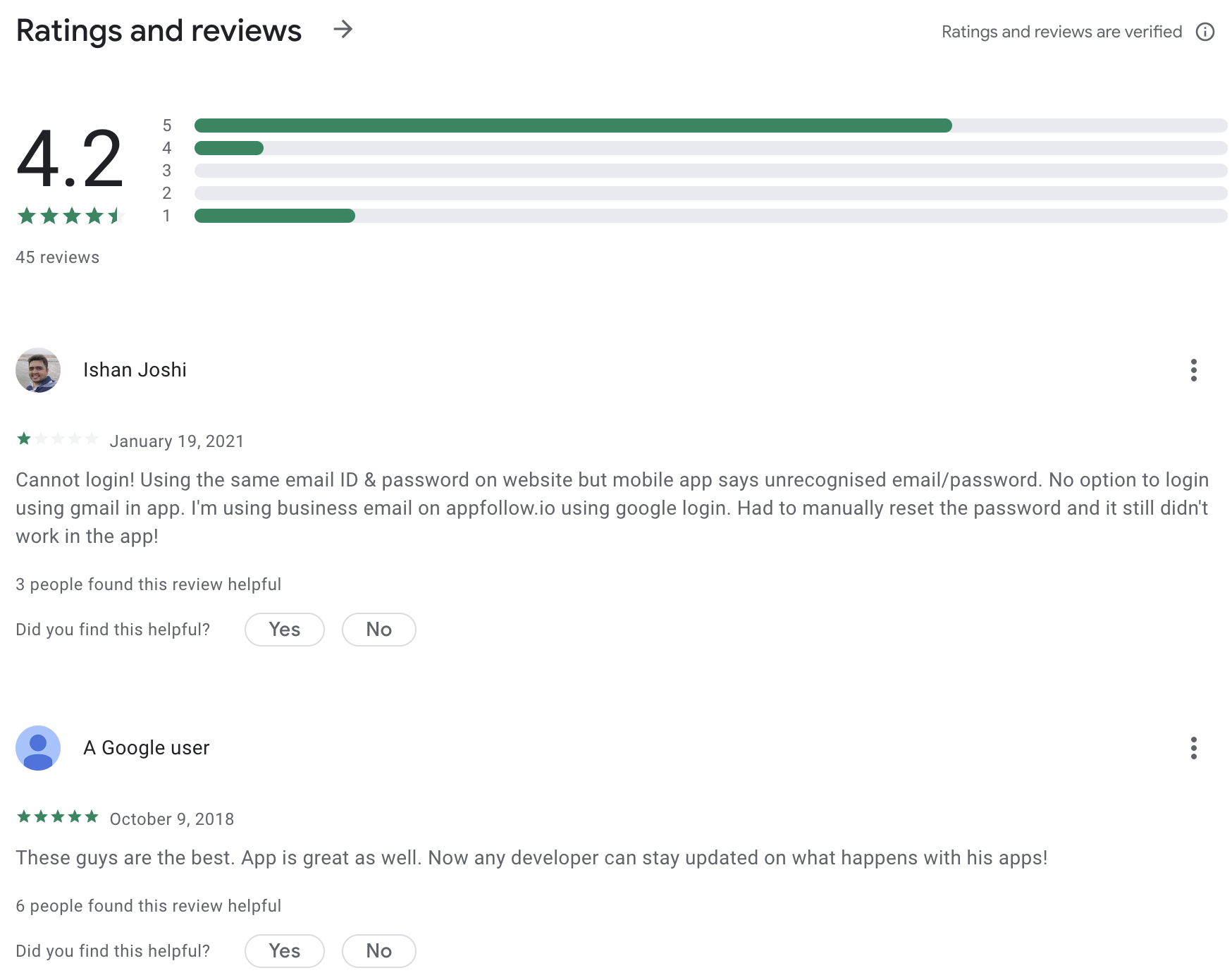1232x980 pixels.
Task: Mark Ishan Joshi's review not helpful with No
Action: coord(379,630)
